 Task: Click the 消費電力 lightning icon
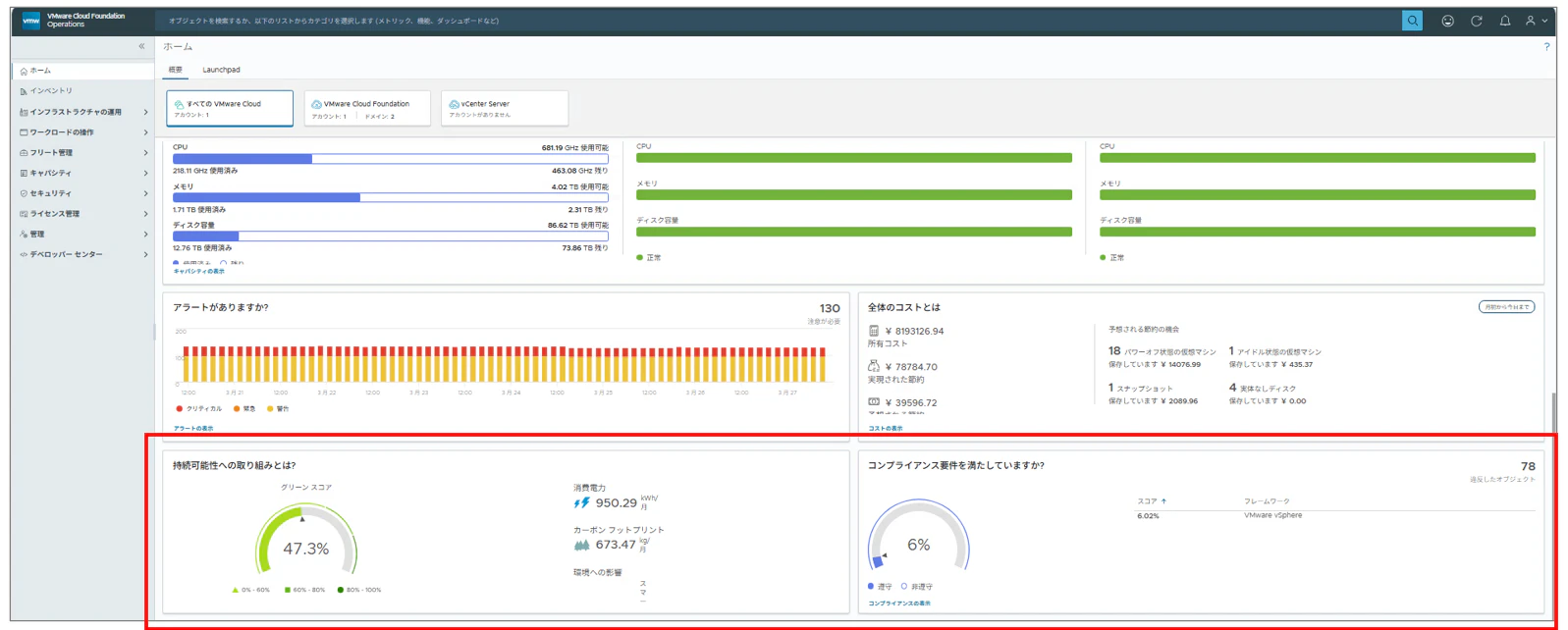point(581,502)
